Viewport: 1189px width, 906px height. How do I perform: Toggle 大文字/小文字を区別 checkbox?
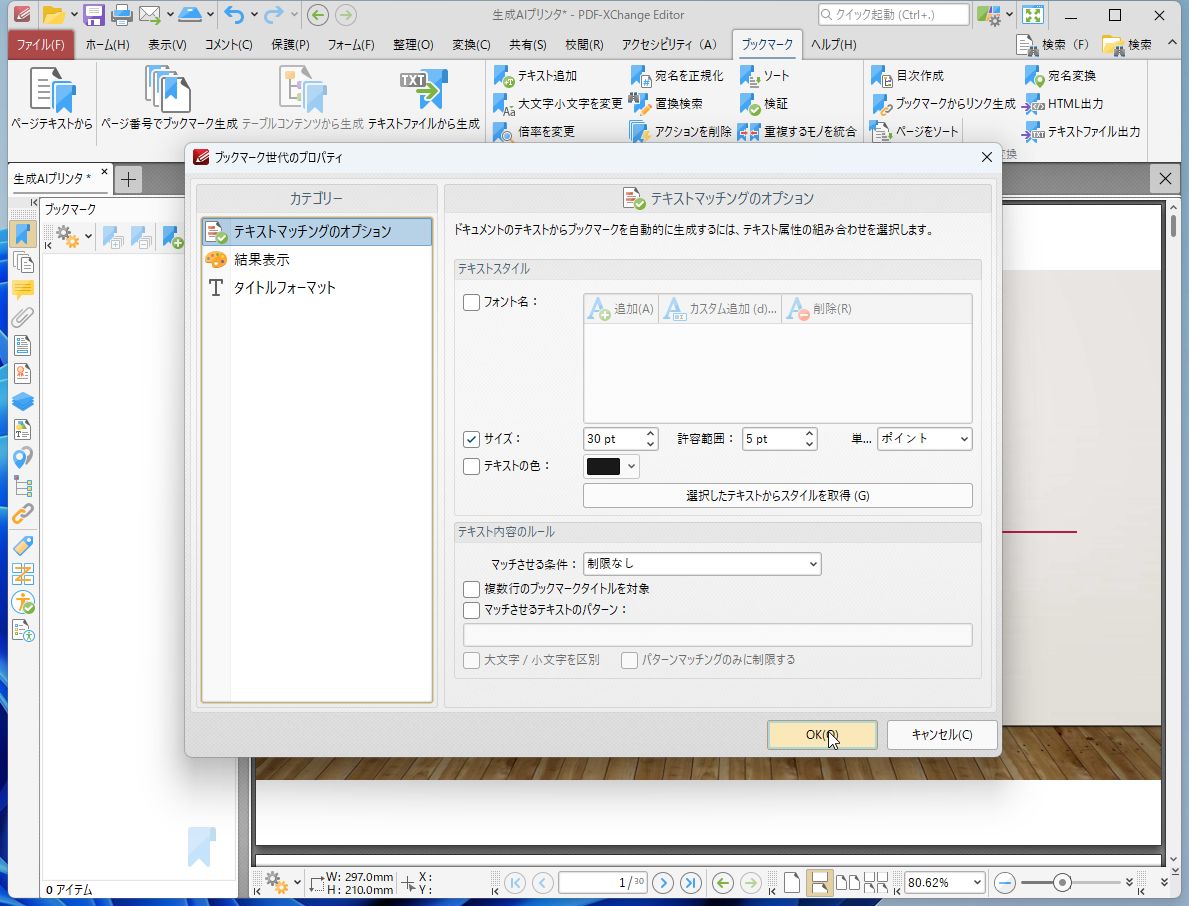point(471,660)
